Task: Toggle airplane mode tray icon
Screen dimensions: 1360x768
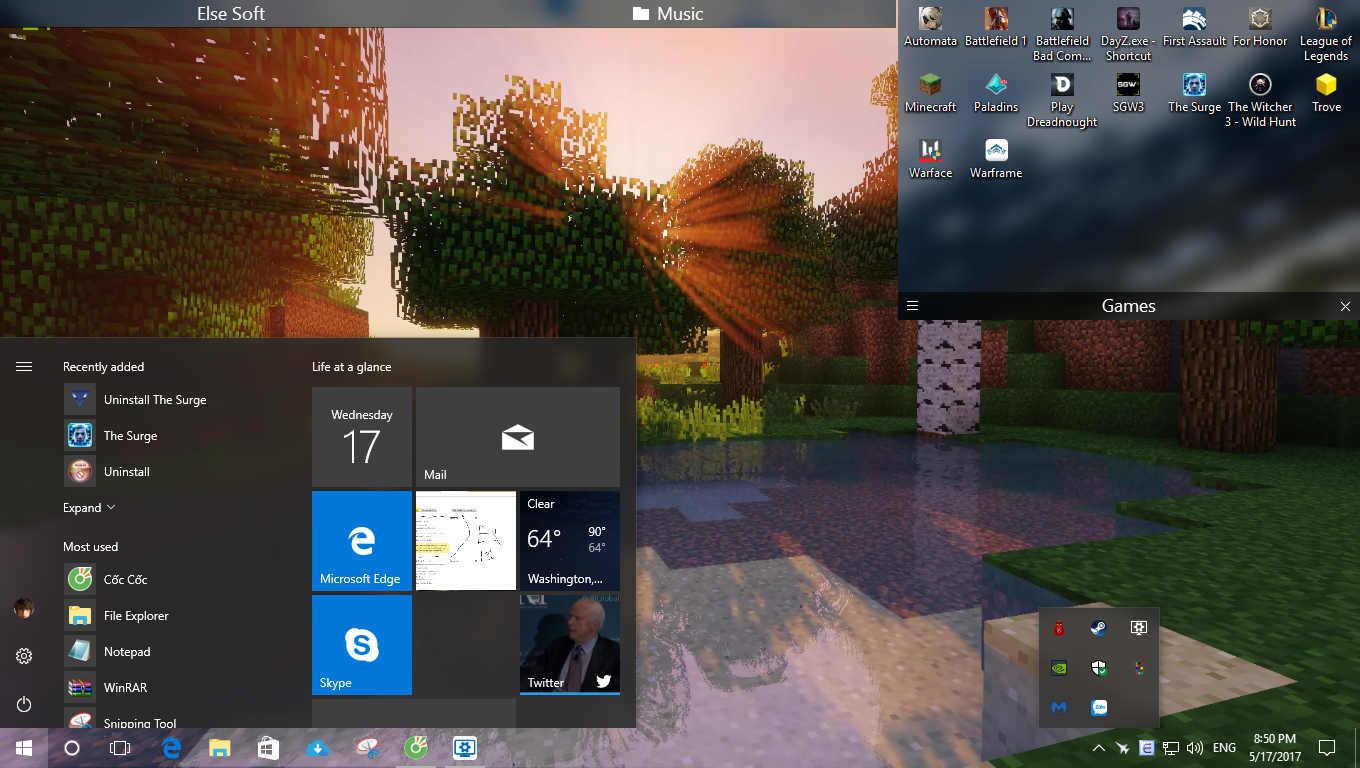Action: (1122, 748)
